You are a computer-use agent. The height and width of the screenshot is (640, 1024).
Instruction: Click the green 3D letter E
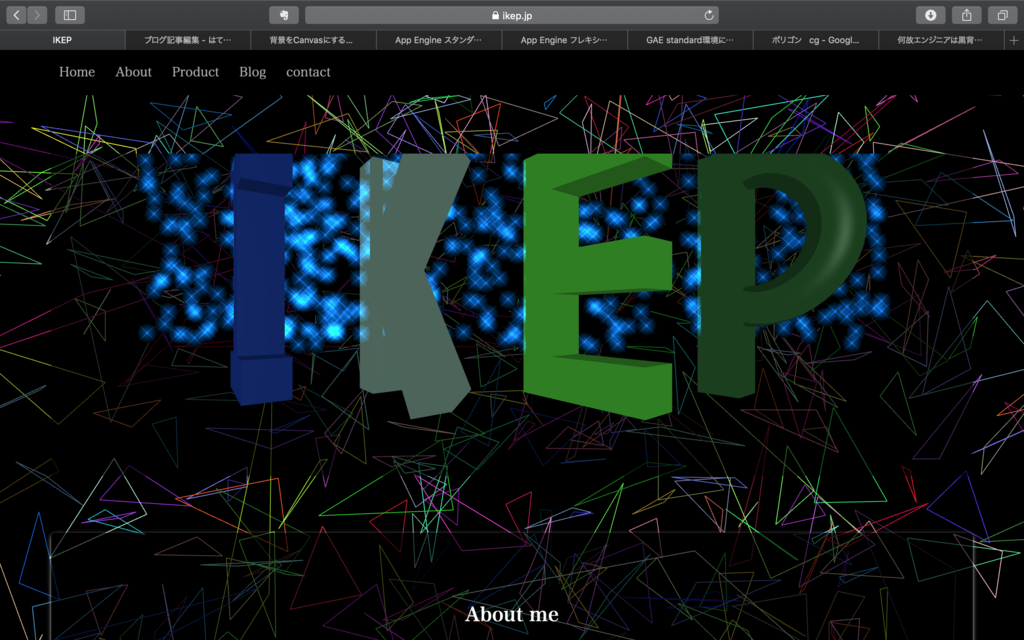click(598, 285)
